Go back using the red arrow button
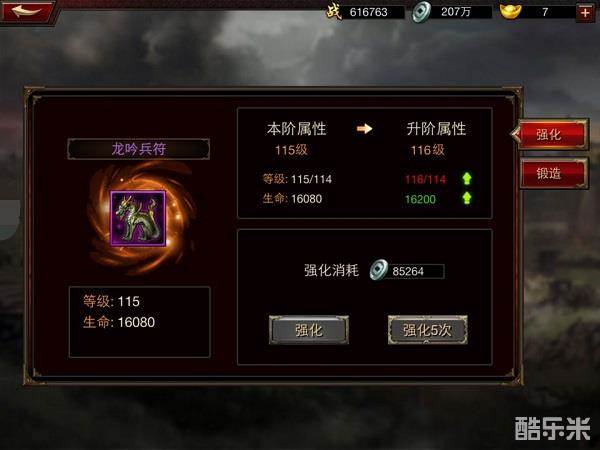 [27, 12]
